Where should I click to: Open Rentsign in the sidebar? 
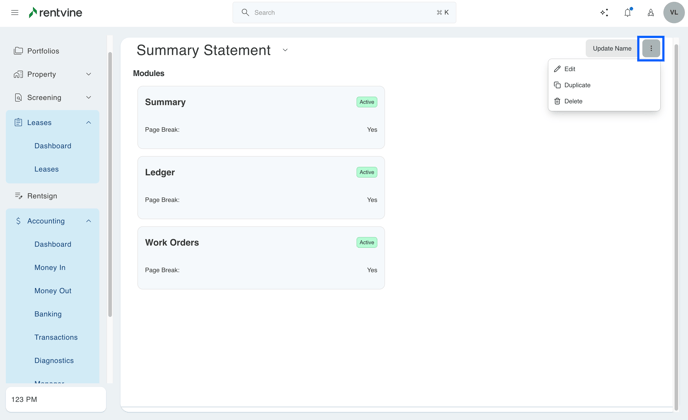(x=42, y=196)
